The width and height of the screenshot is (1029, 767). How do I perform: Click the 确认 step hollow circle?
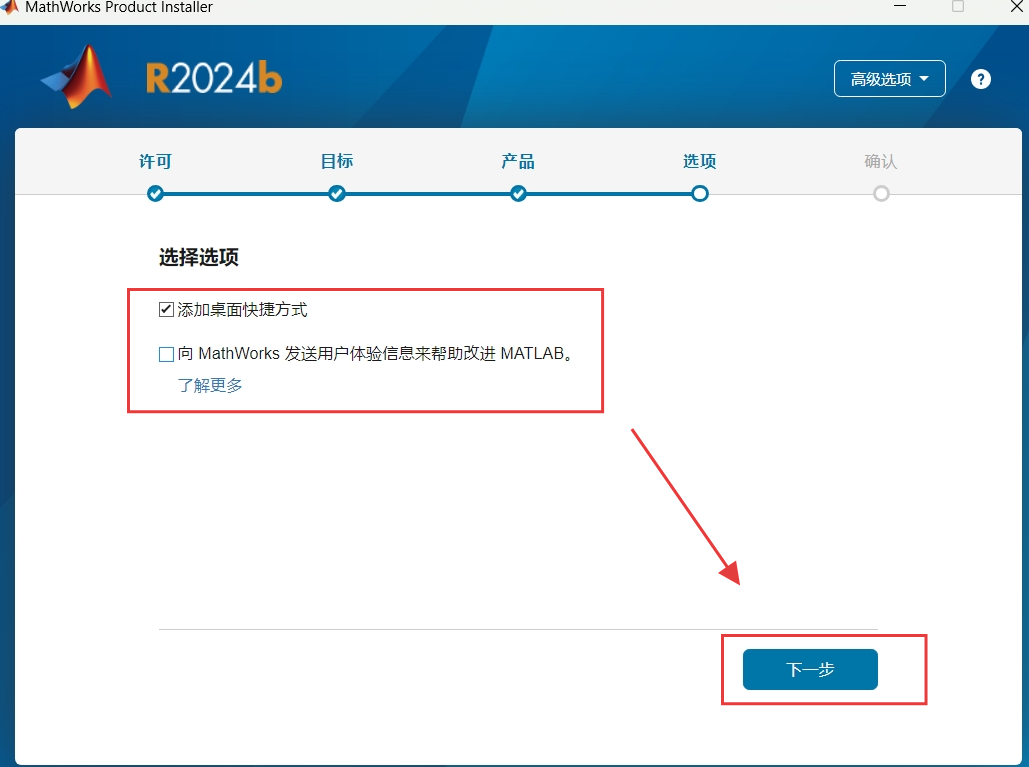pyautogui.click(x=881, y=193)
